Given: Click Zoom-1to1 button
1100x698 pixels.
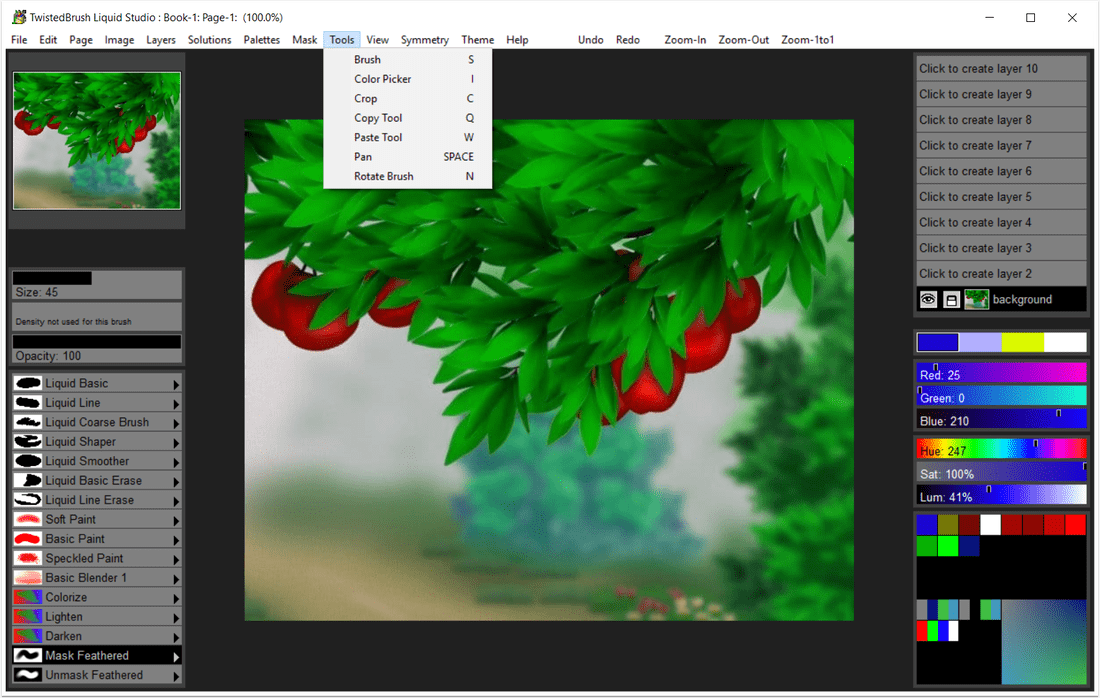Looking at the screenshot, I should (807, 40).
